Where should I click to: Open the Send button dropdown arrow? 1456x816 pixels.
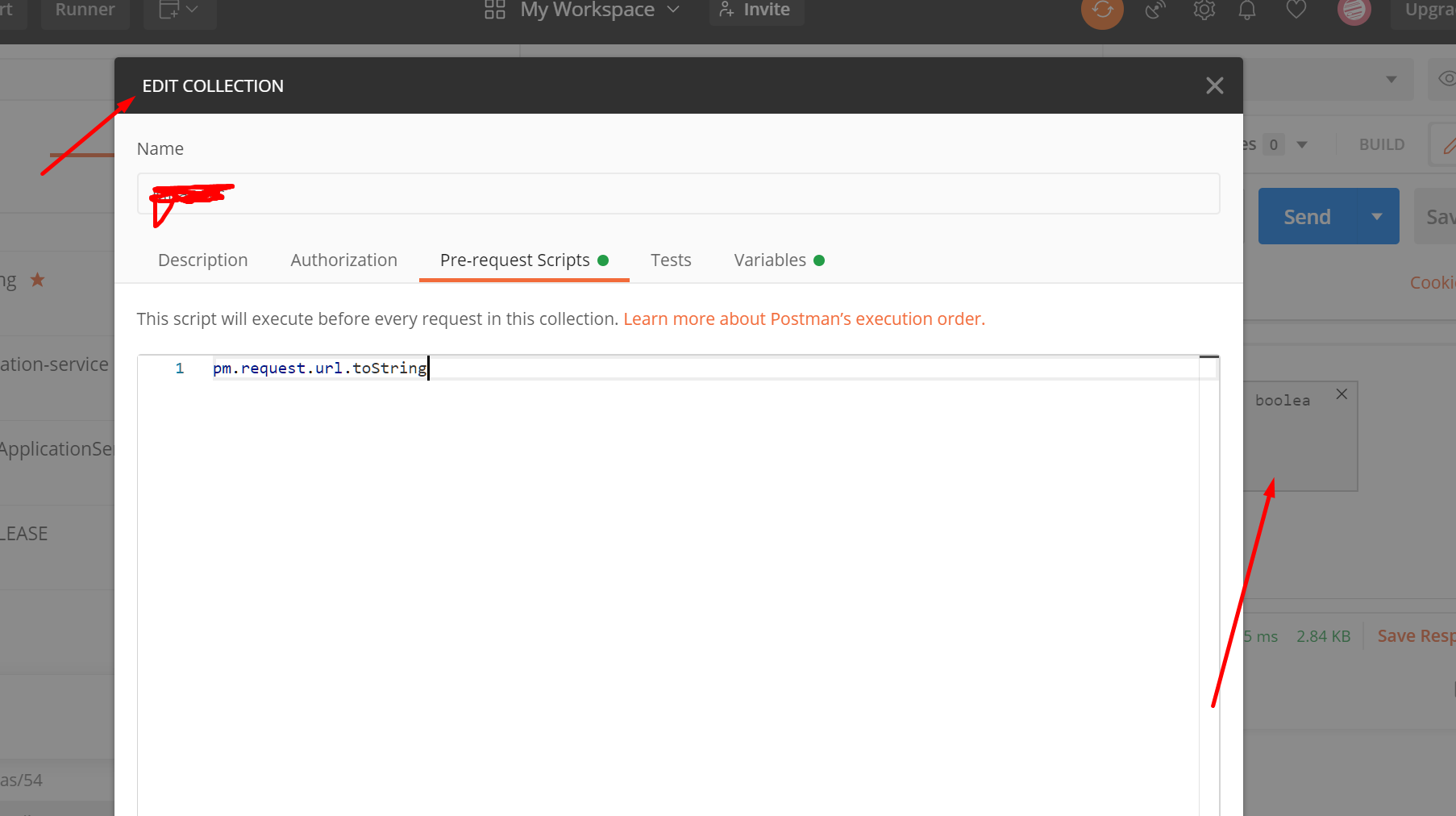pyautogui.click(x=1377, y=216)
